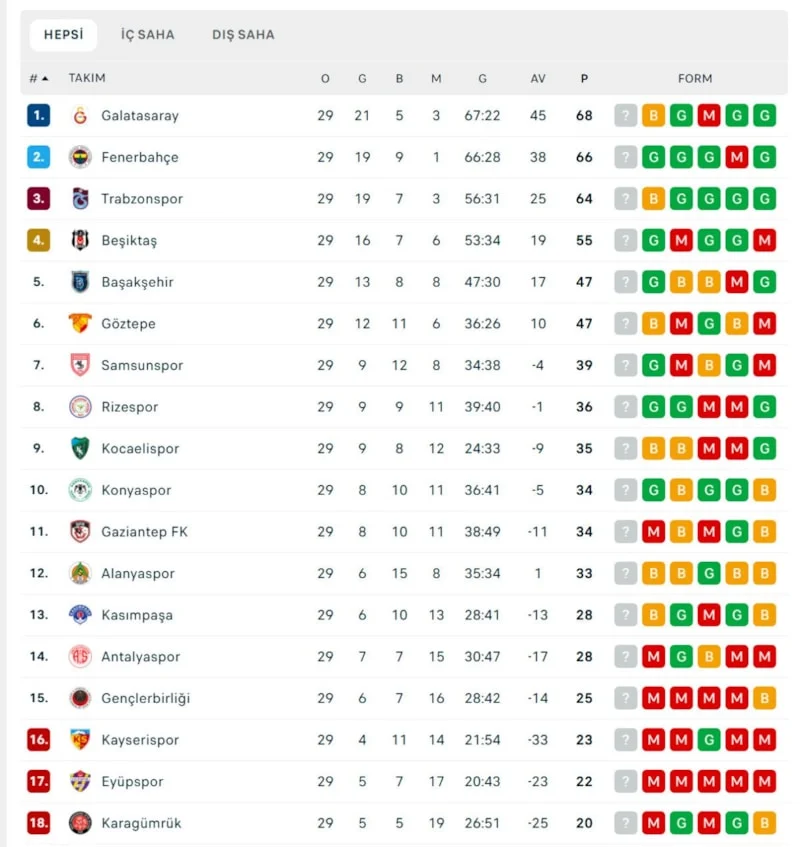
Task: Switch to the DIŞ SAHA tab
Action: [243, 35]
